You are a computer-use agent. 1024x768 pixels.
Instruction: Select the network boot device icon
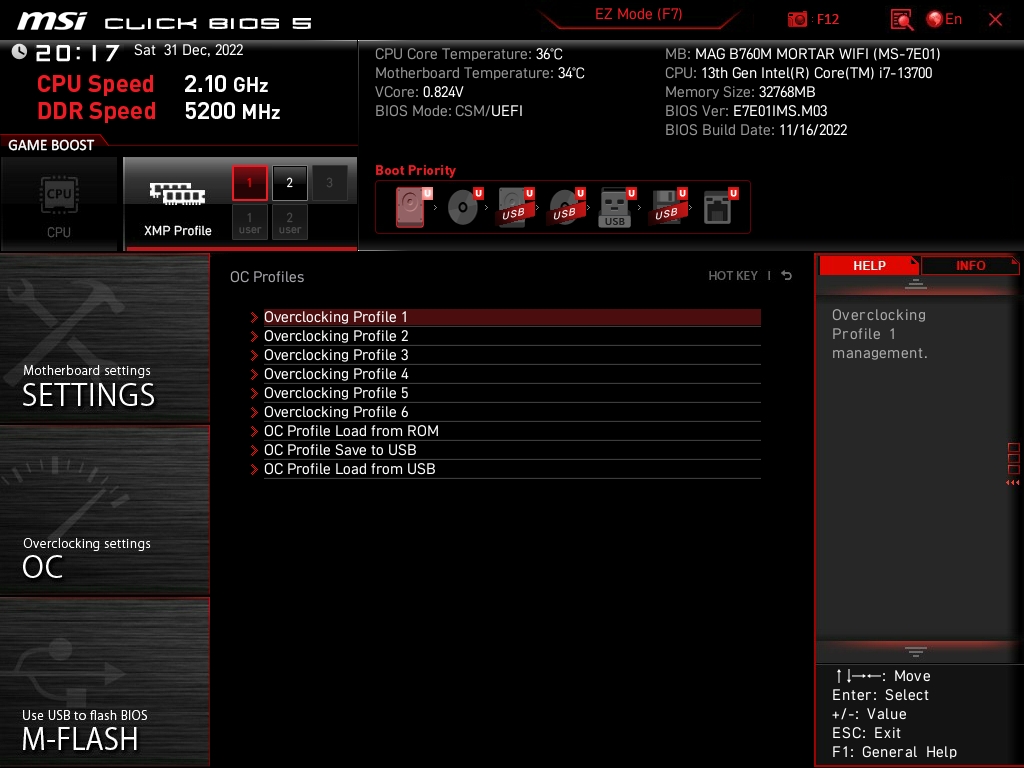pos(719,207)
